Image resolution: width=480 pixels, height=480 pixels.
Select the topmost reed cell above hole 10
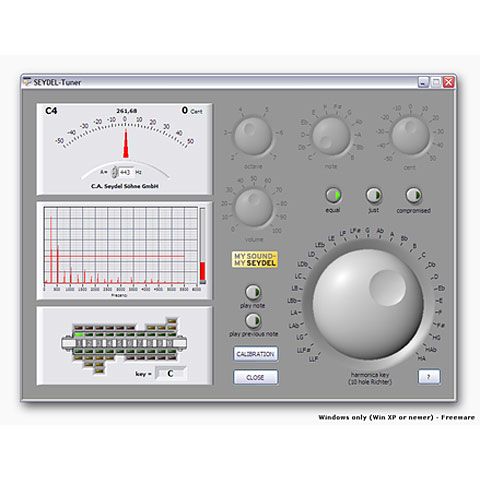172,321
